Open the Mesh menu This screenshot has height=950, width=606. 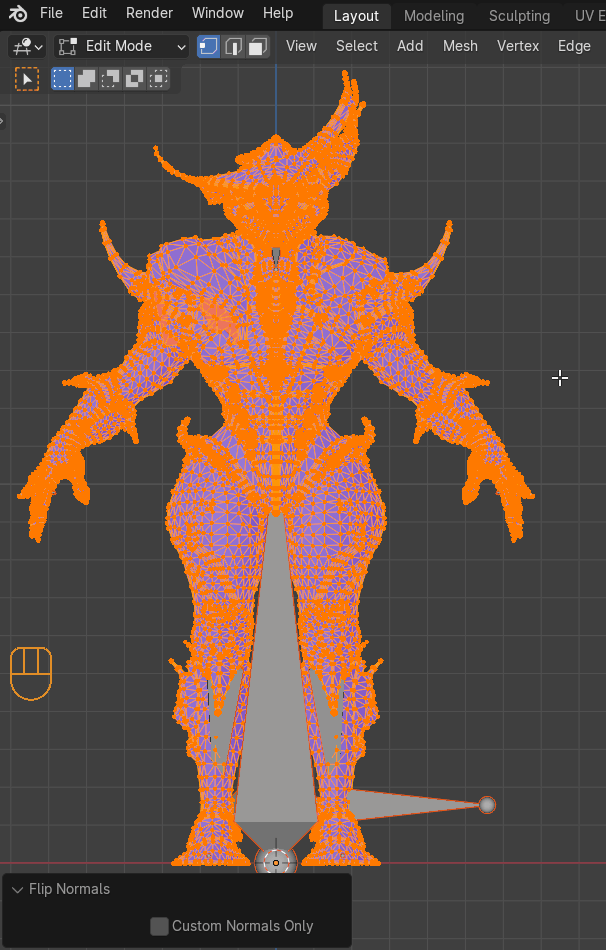[460, 46]
